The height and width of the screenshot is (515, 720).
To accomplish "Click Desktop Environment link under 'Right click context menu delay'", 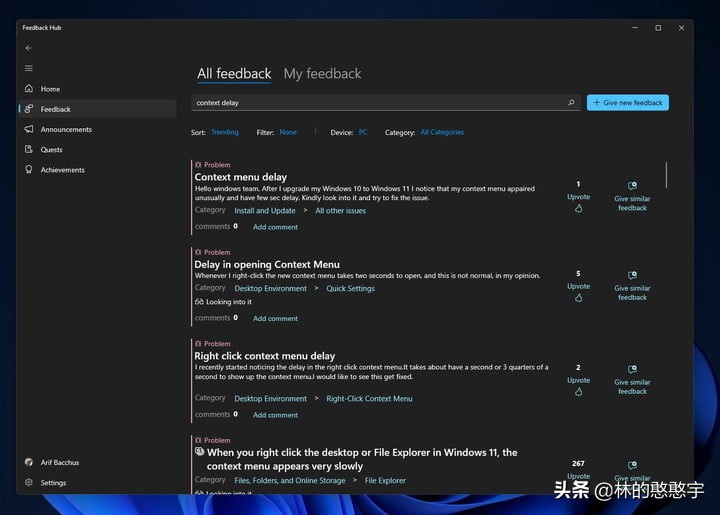I will [270, 398].
